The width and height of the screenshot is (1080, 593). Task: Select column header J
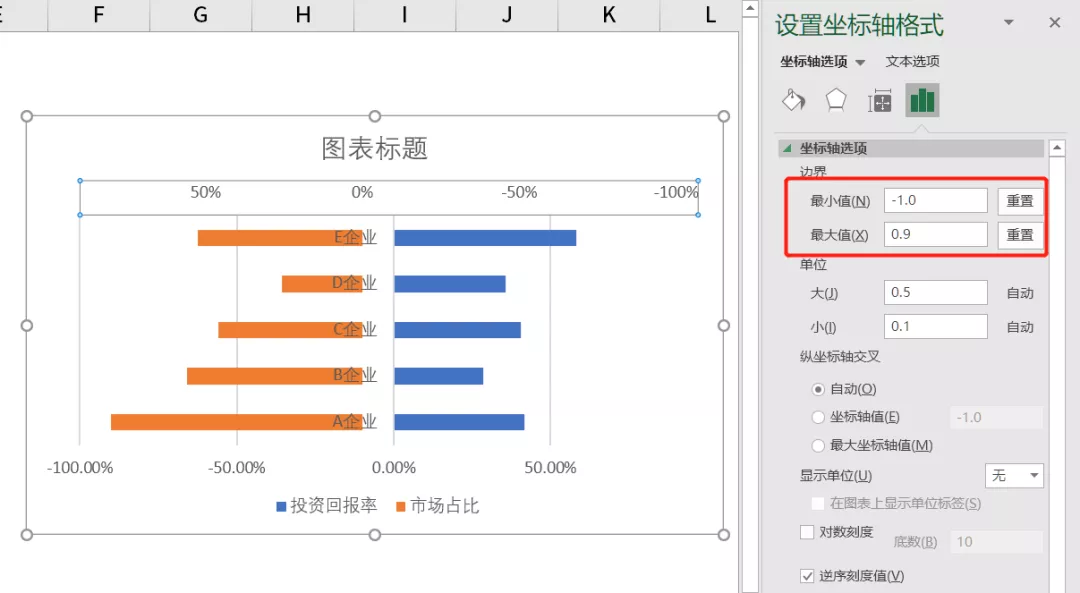(506, 15)
